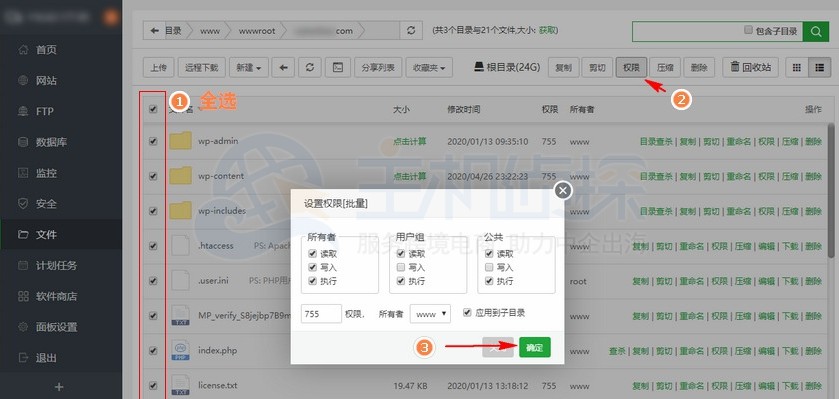Expand the 新建 new dropdown

[x=249, y=68]
